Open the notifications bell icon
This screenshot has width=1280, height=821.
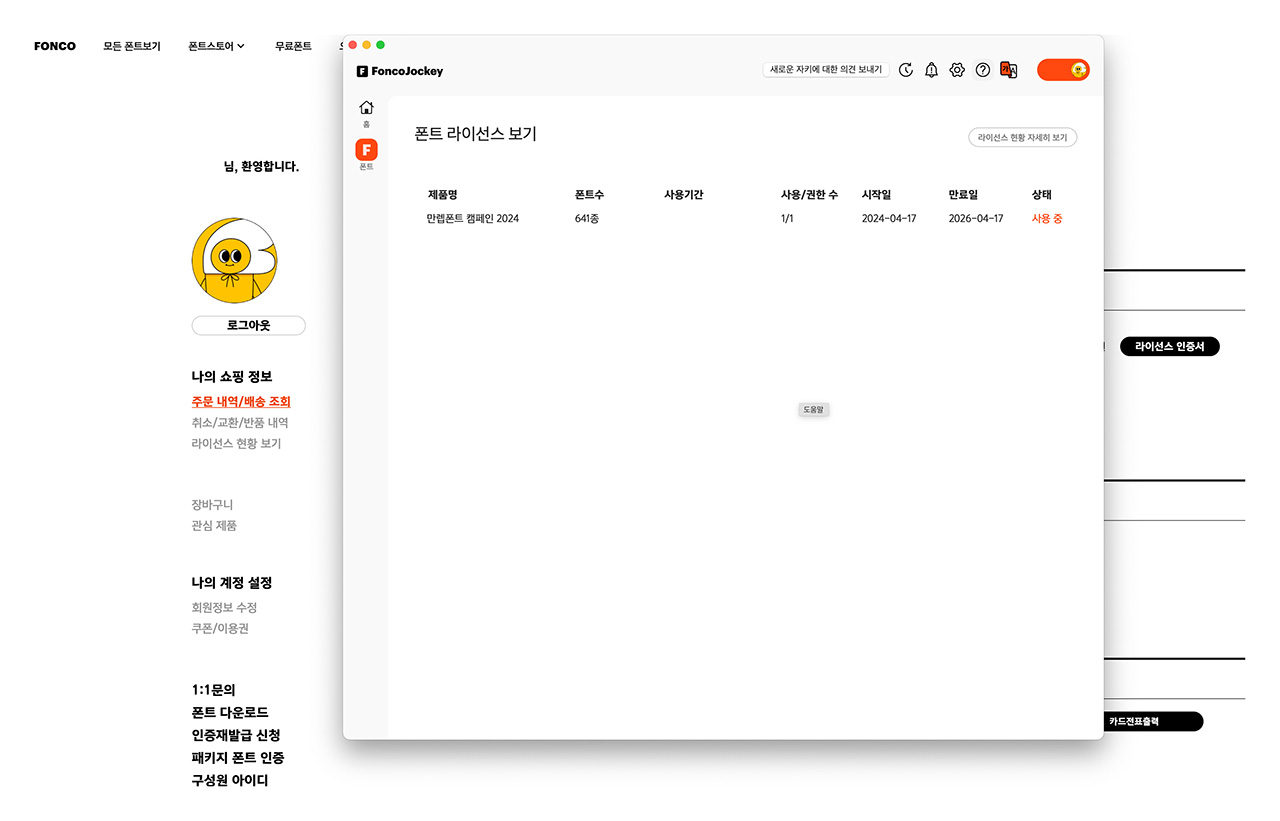tap(931, 70)
